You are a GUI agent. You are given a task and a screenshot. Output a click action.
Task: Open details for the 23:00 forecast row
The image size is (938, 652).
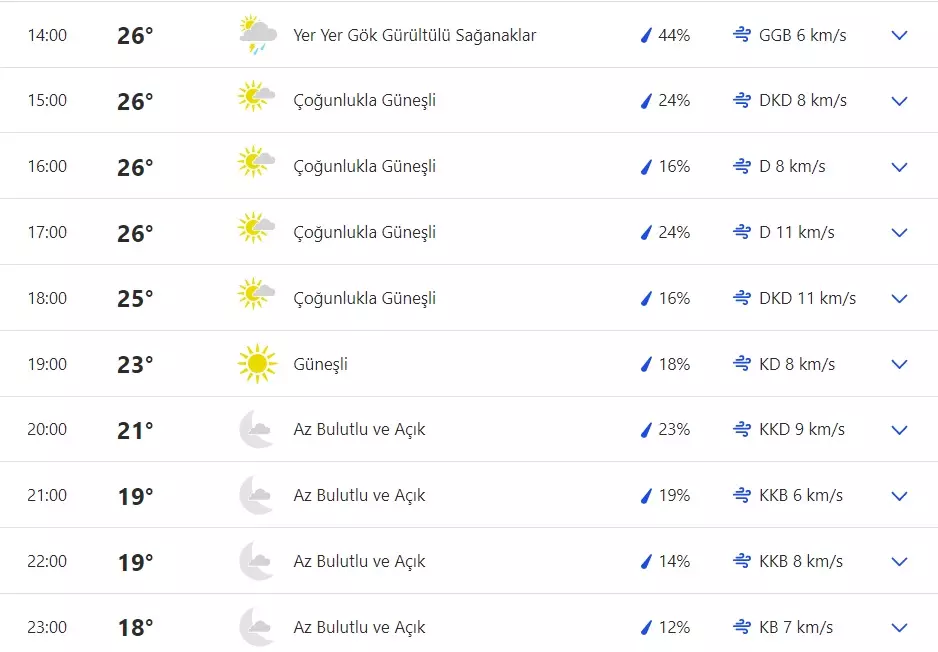(x=898, y=625)
